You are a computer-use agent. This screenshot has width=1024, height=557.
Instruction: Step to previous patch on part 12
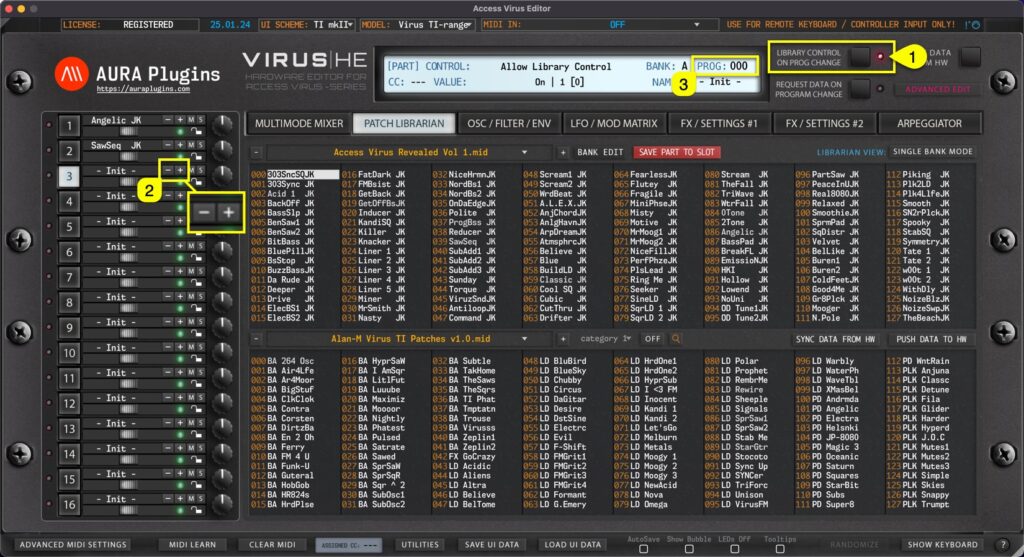click(x=168, y=398)
